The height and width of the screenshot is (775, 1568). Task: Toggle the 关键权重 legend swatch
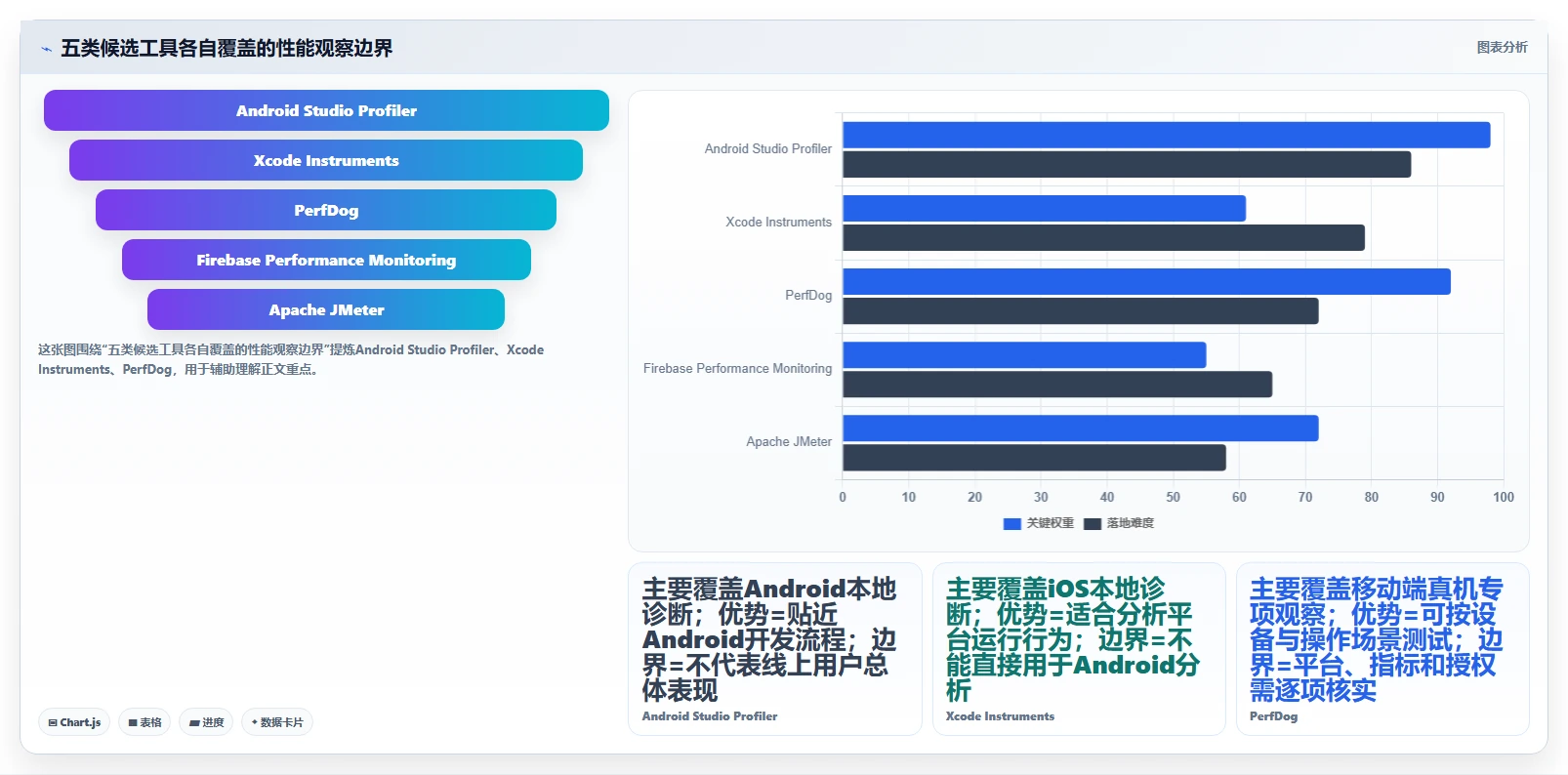[1012, 524]
